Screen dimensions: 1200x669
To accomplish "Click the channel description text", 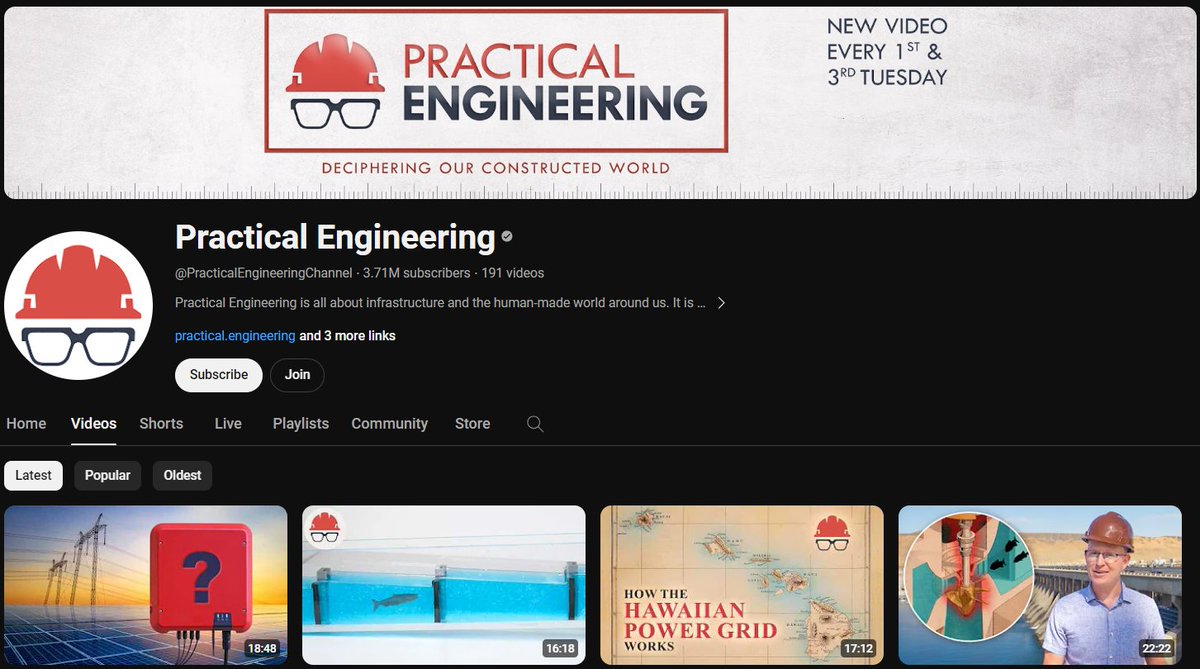I will click(x=440, y=303).
